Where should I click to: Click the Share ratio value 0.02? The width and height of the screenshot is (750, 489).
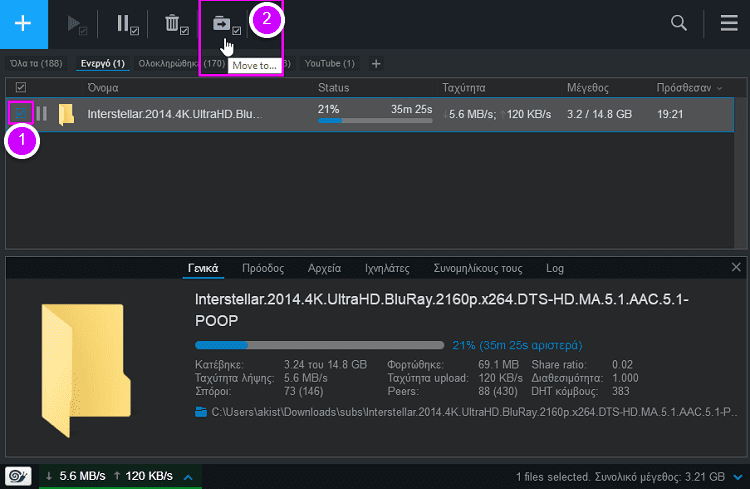[x=622, y=365]
